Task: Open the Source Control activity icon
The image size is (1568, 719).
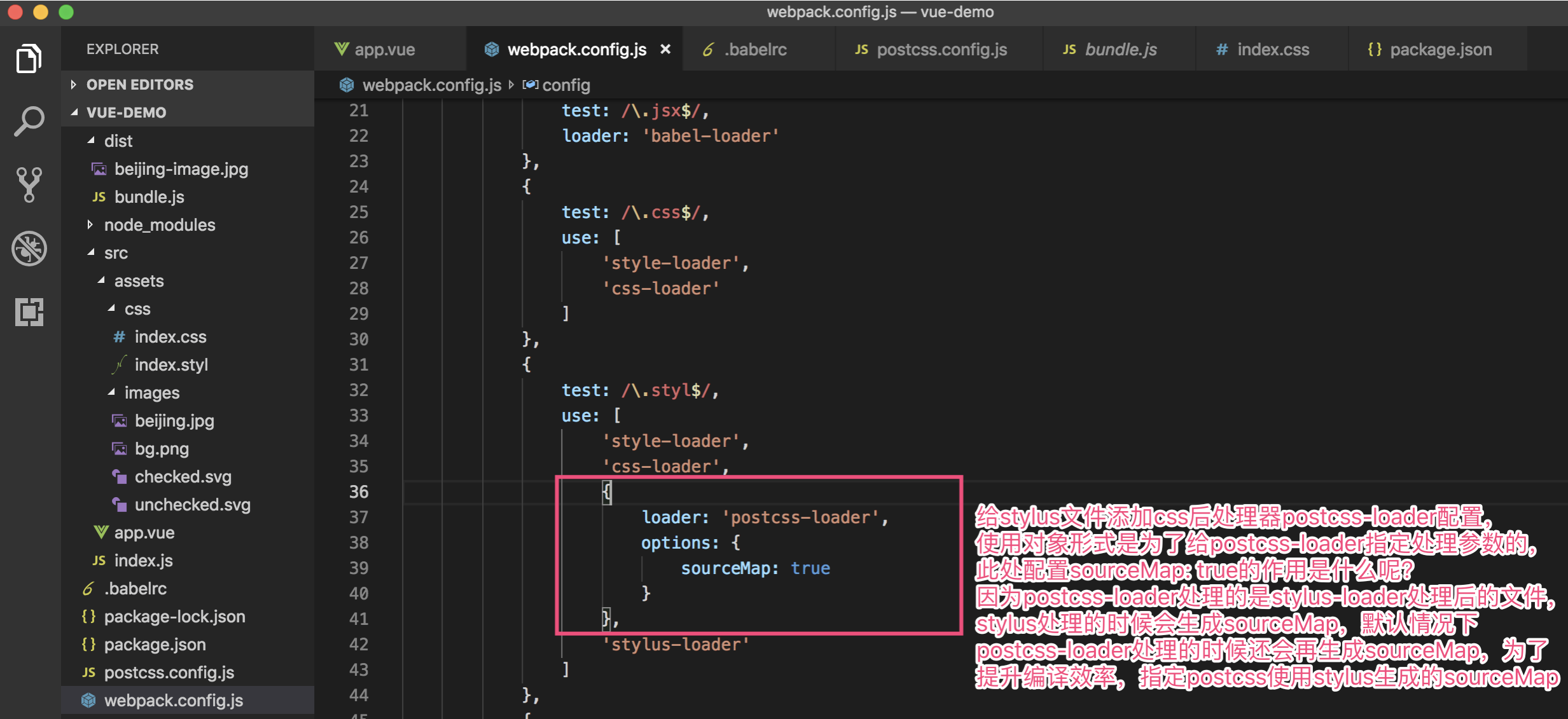Action: (x=29, y=184)
